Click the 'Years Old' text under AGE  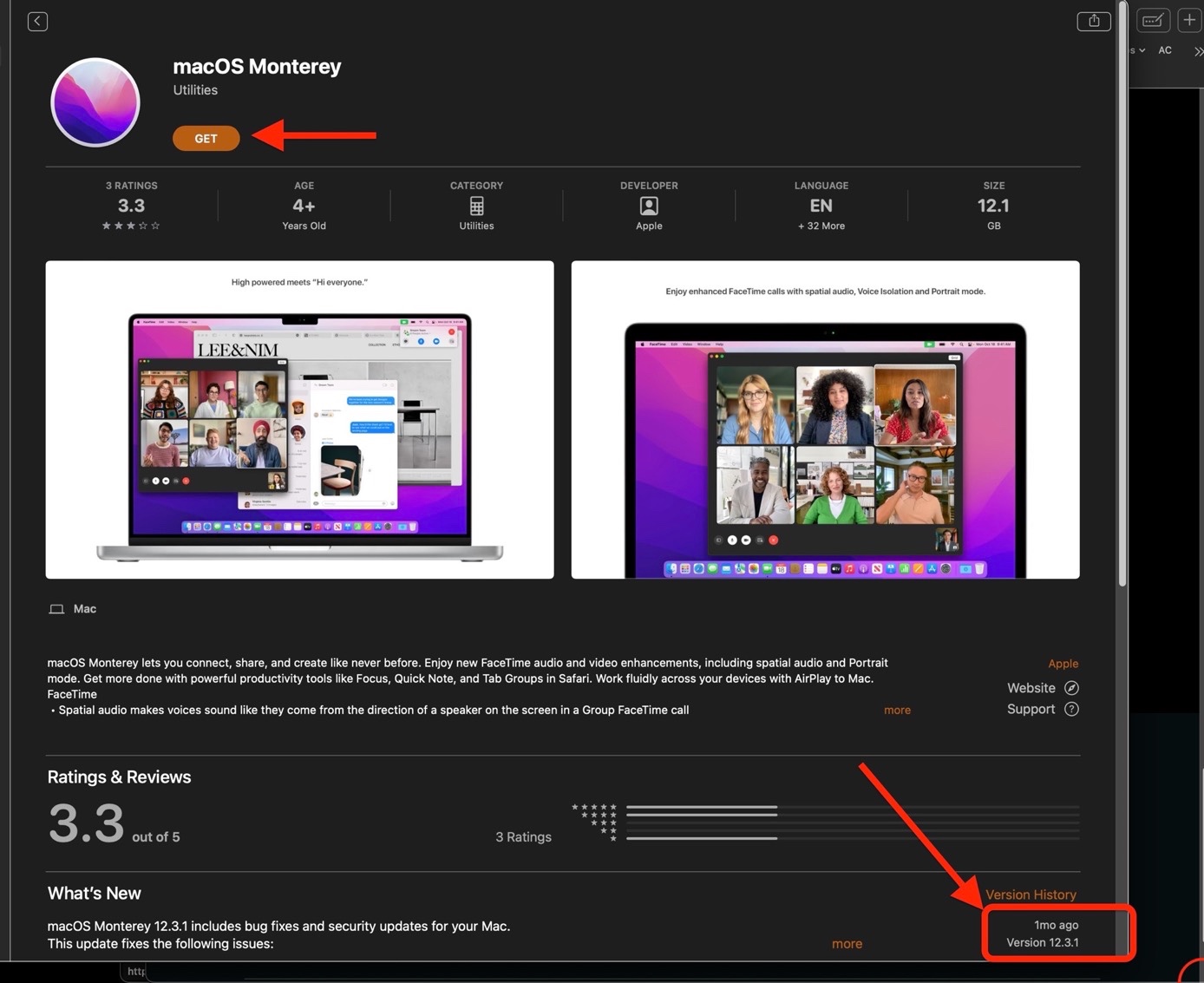(304, 226)
